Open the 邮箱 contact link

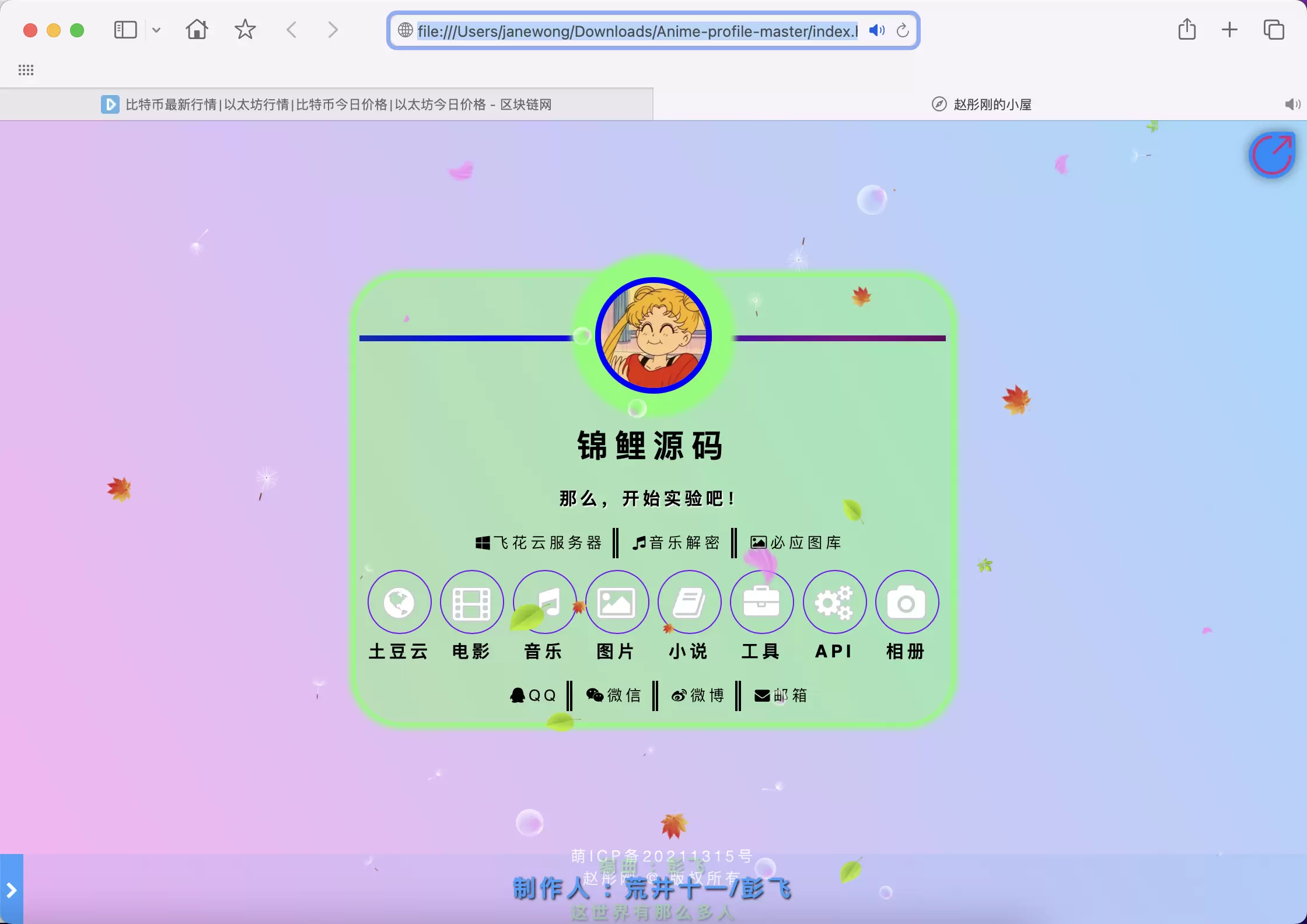coord(781,695)
